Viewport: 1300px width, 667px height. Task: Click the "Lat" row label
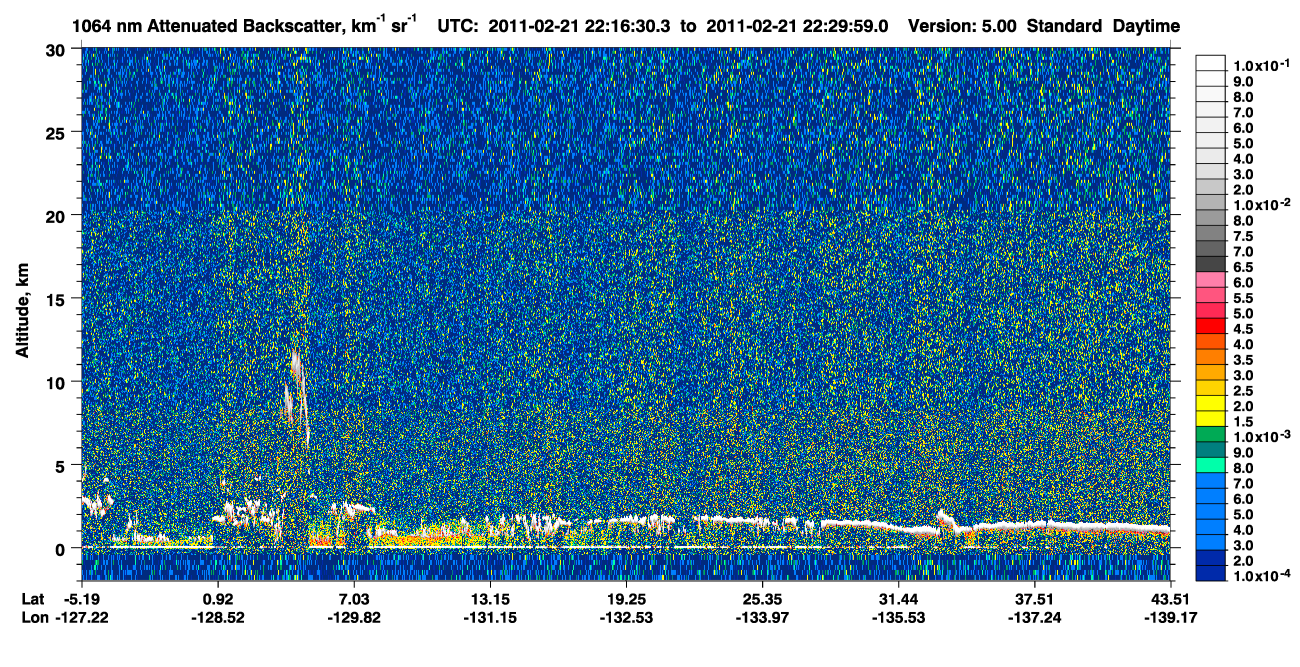coord(34,599)
